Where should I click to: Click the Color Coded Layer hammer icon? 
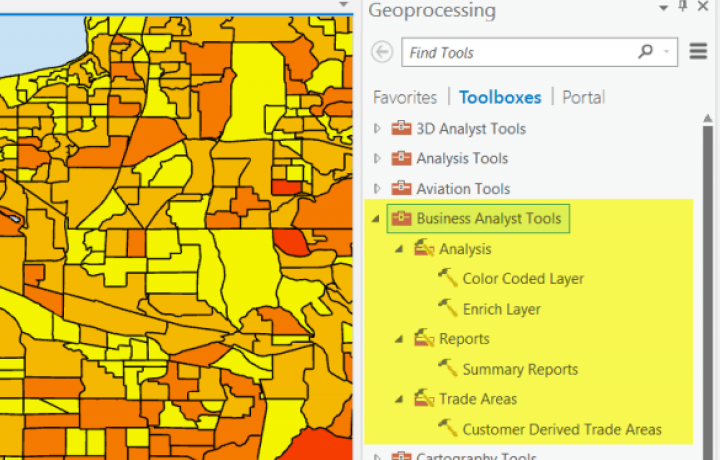click(x=448, y=278)
